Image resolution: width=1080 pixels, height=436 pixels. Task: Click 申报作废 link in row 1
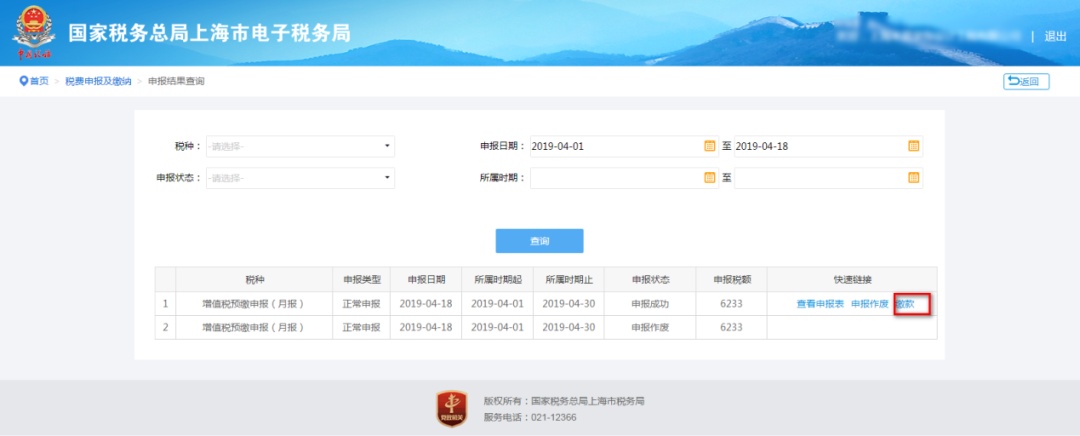pos(869,304)
